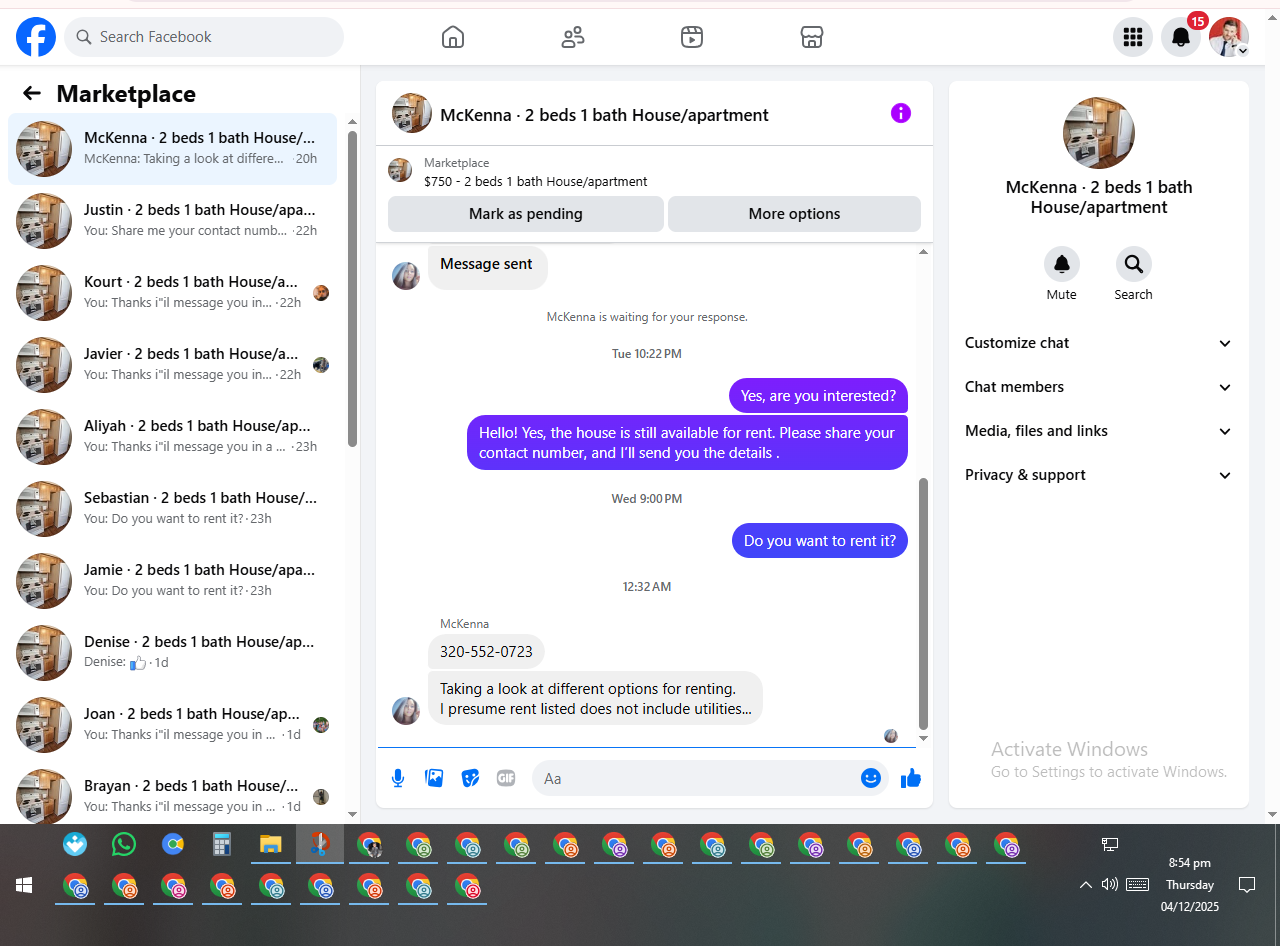
Task: Click the back arrow next to Marketplace
Action: click(32, 93)
